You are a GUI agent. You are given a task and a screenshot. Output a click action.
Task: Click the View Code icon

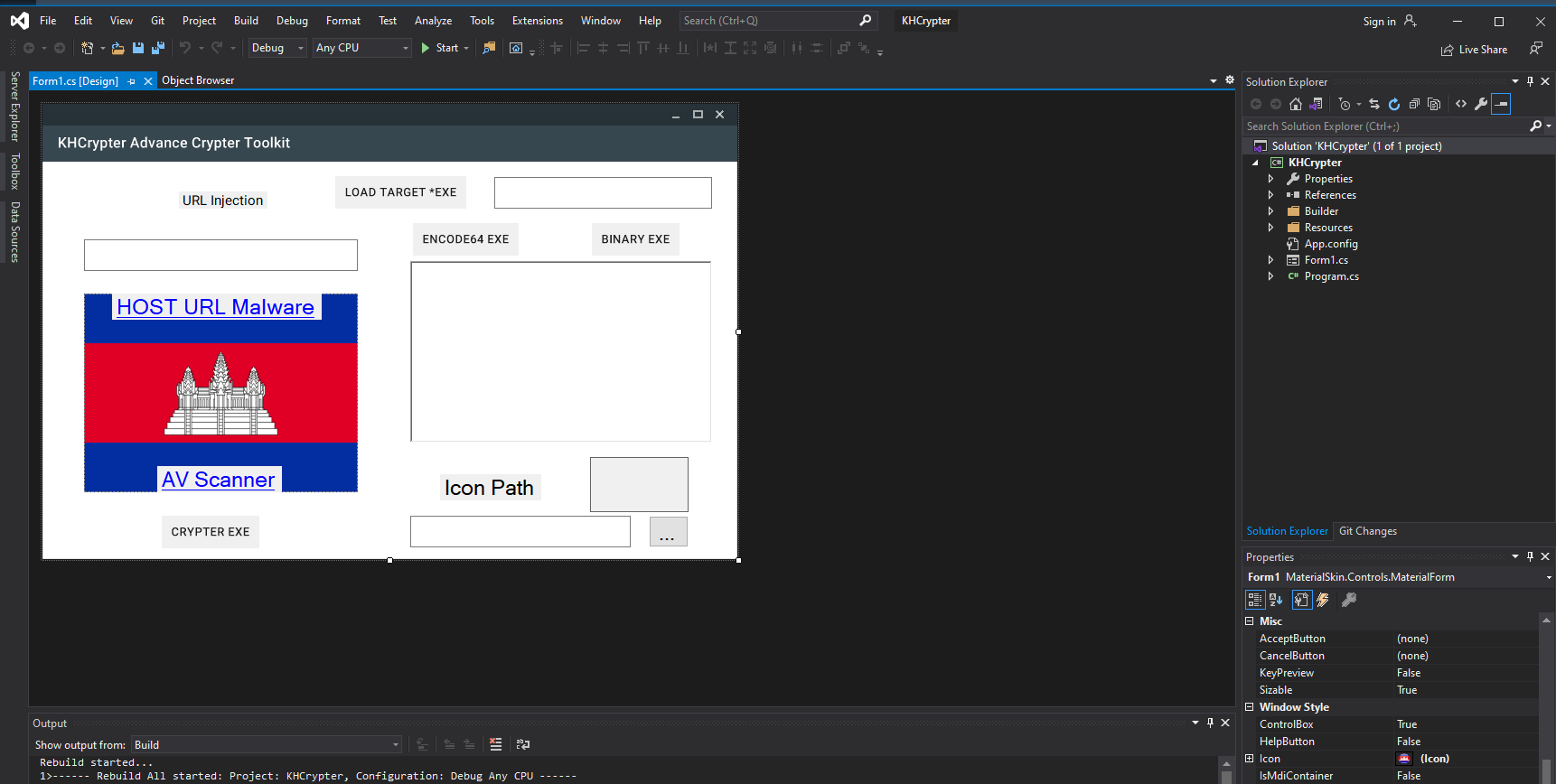pyautogui.click(x=1461, y=104)
